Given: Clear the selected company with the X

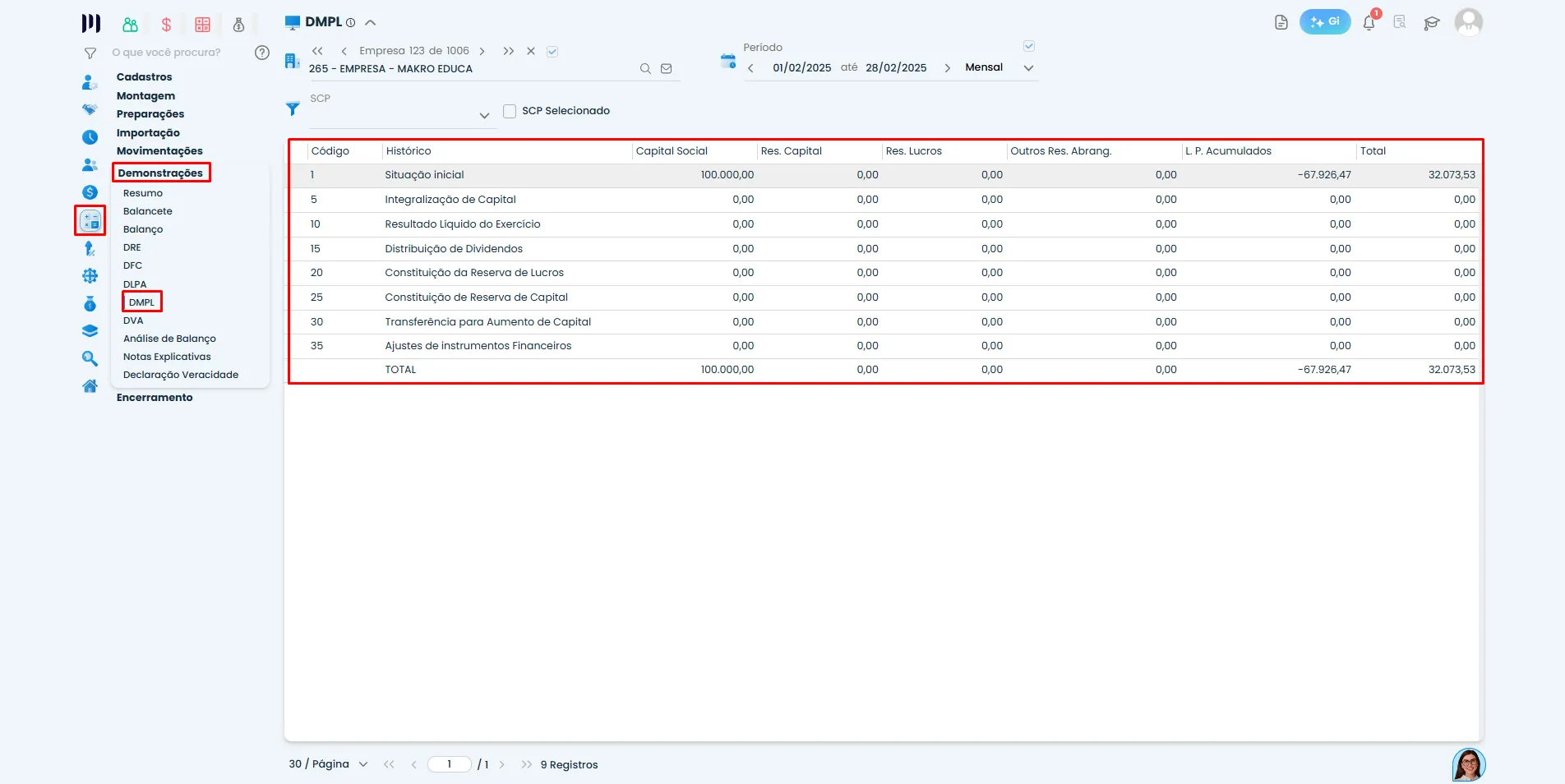Looking at the screenshot, I should click(x=531, y=51).
